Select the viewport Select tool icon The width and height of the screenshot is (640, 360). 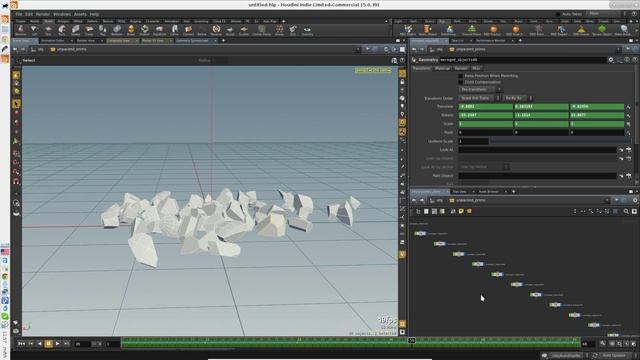pos(16,103)
